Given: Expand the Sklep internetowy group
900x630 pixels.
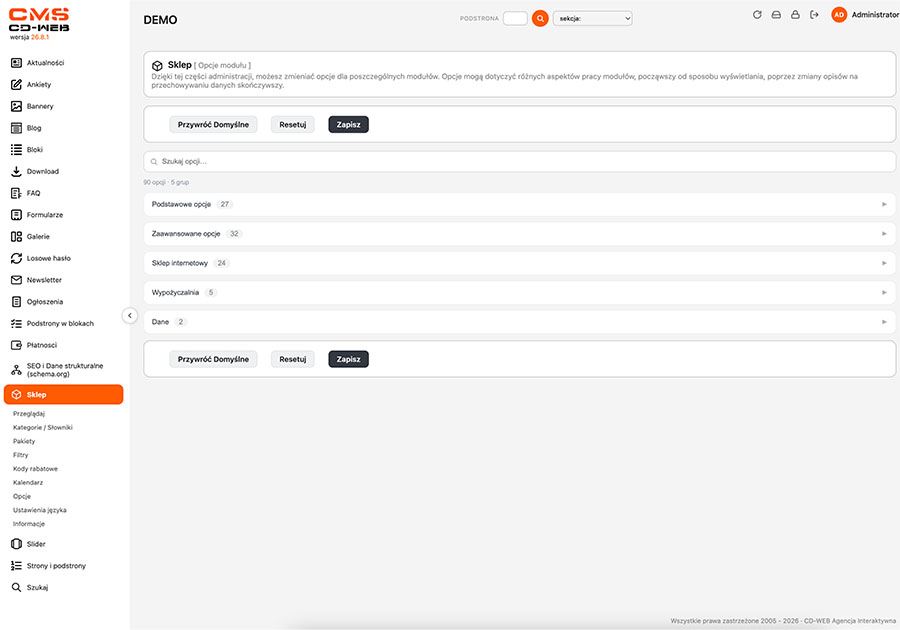Looking at the screenshot, I should coord(519,263).
